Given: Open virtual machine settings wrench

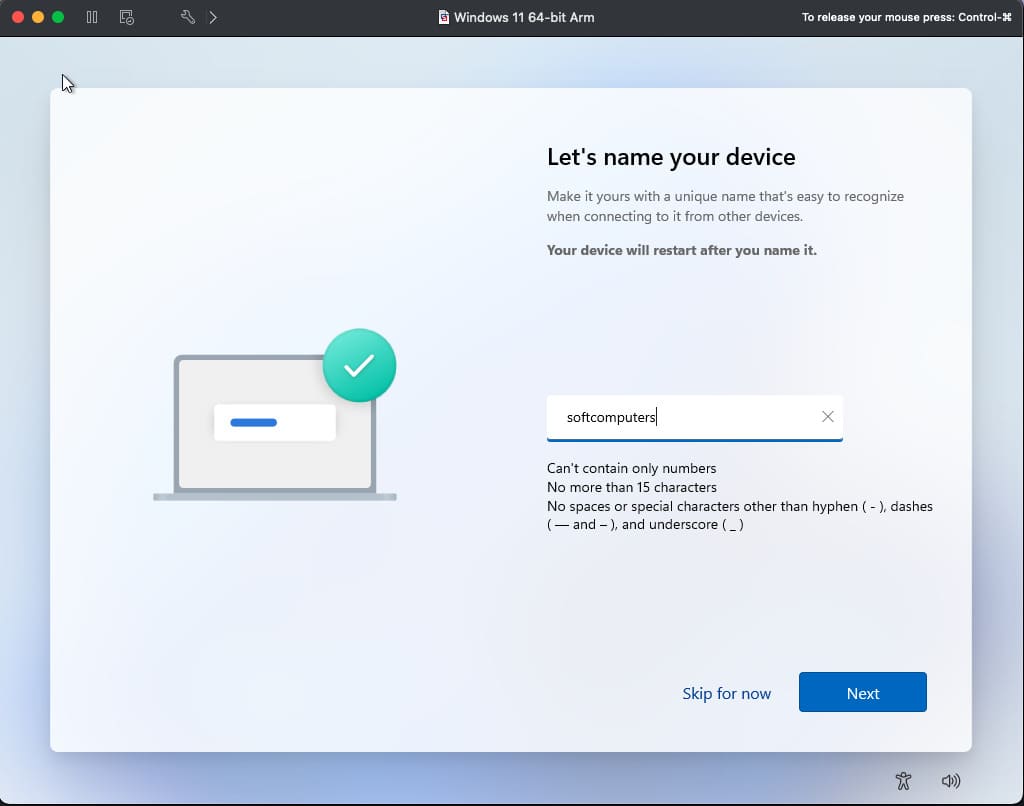Looking at the screenshot, I should [x=187, y=17].
